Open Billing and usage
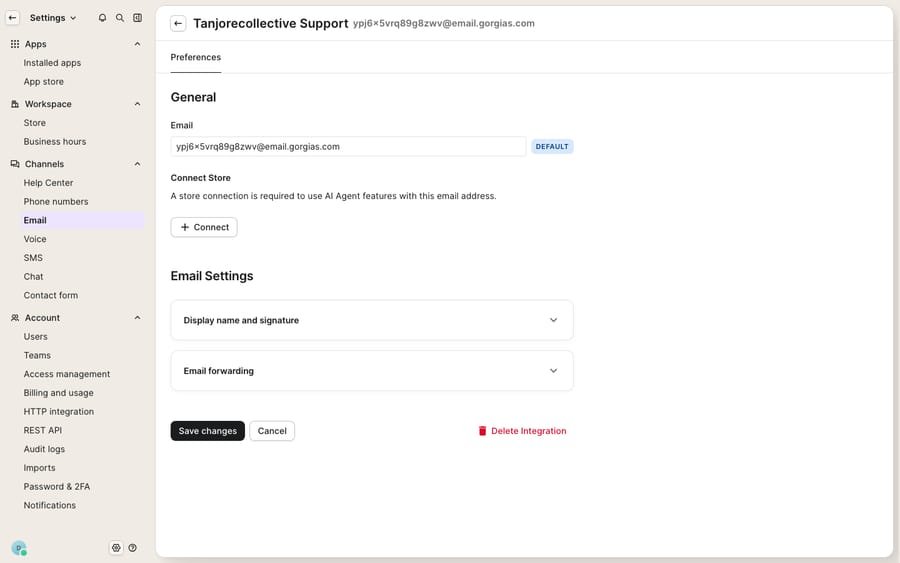Viewport: 900px width, 563px height. pos(59,393)
